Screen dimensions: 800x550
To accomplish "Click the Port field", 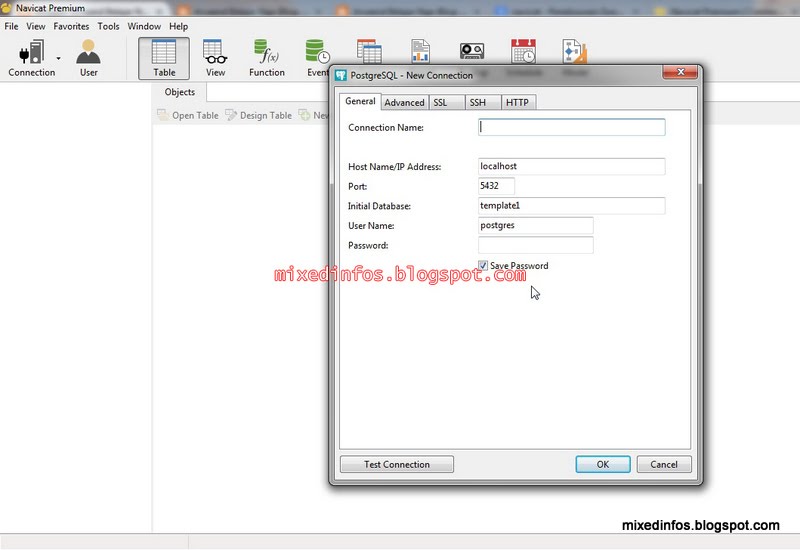I will (496, 186).
